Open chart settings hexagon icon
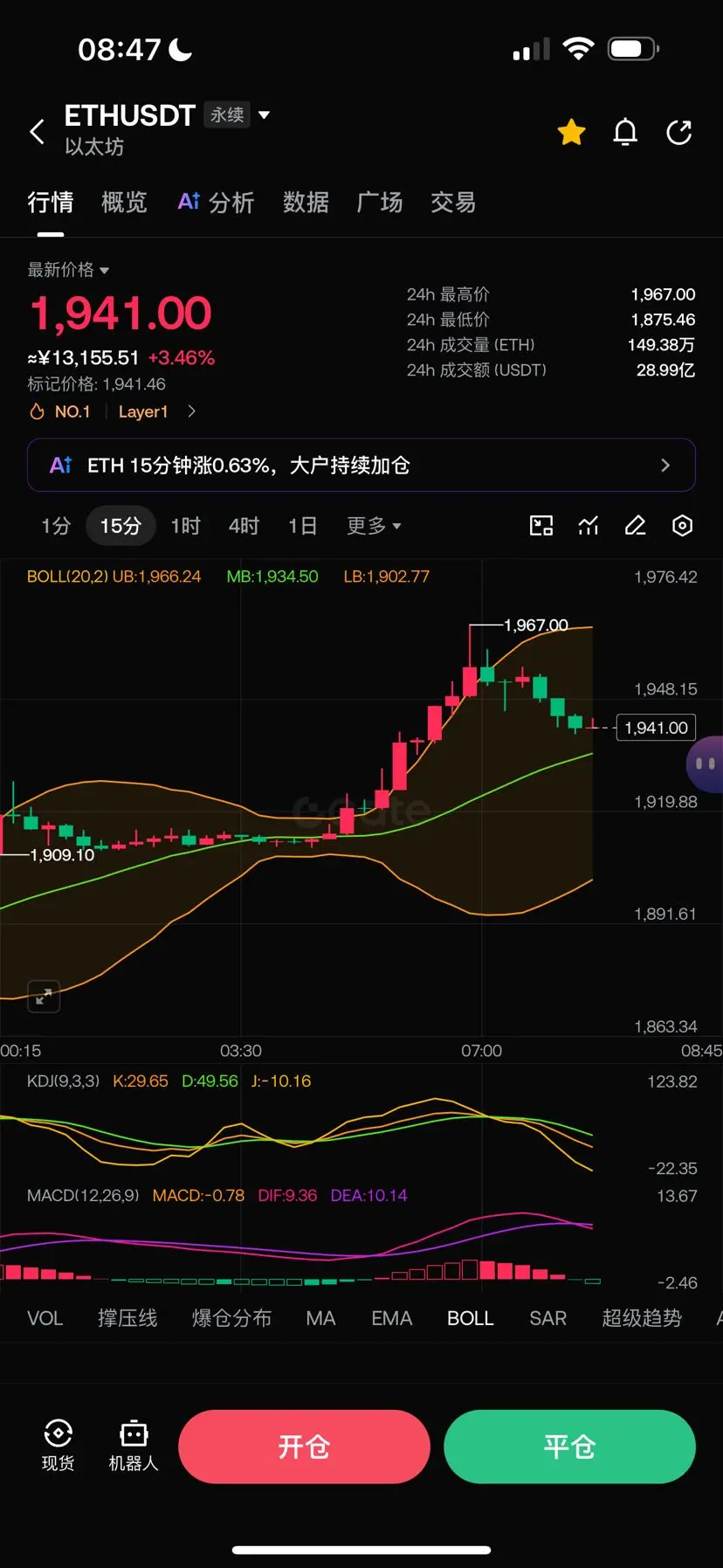The width and height of the screenshot is (723, 1568). coord(683,526)
